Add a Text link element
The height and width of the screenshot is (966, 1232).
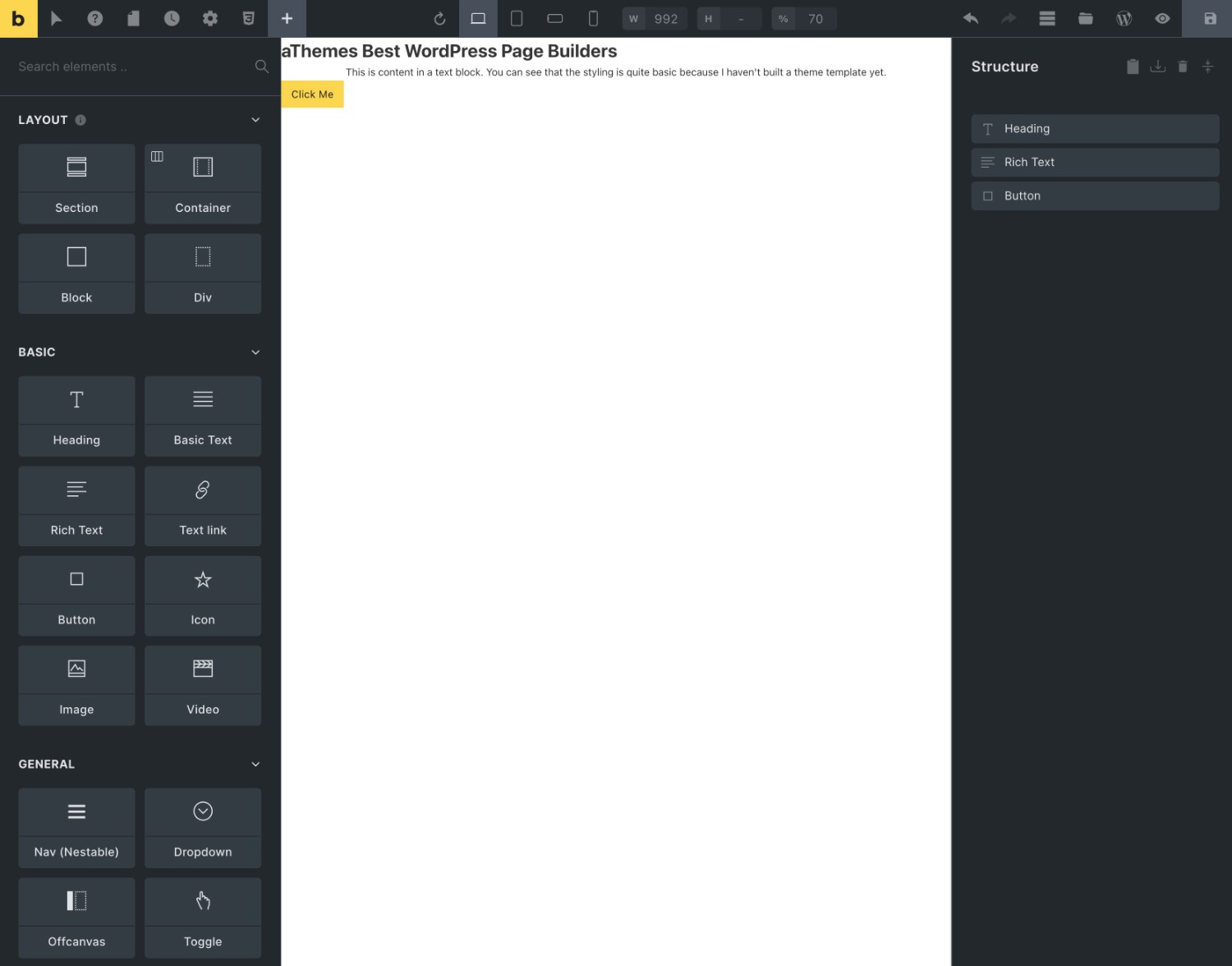pyautogui.click(x=203, y=506)
